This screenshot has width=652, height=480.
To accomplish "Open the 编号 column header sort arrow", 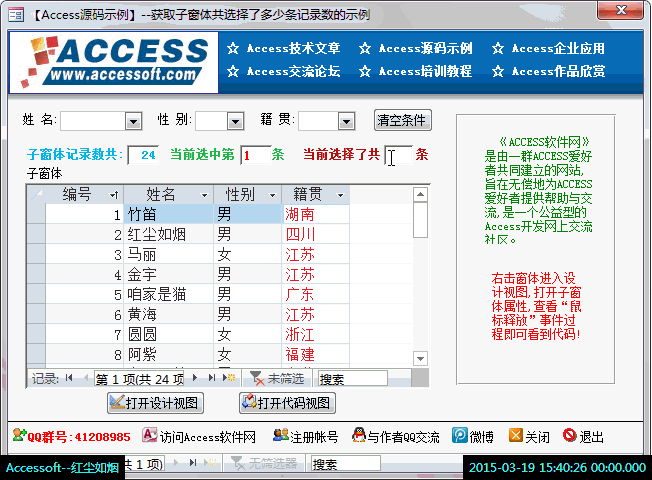I will 114,195.
